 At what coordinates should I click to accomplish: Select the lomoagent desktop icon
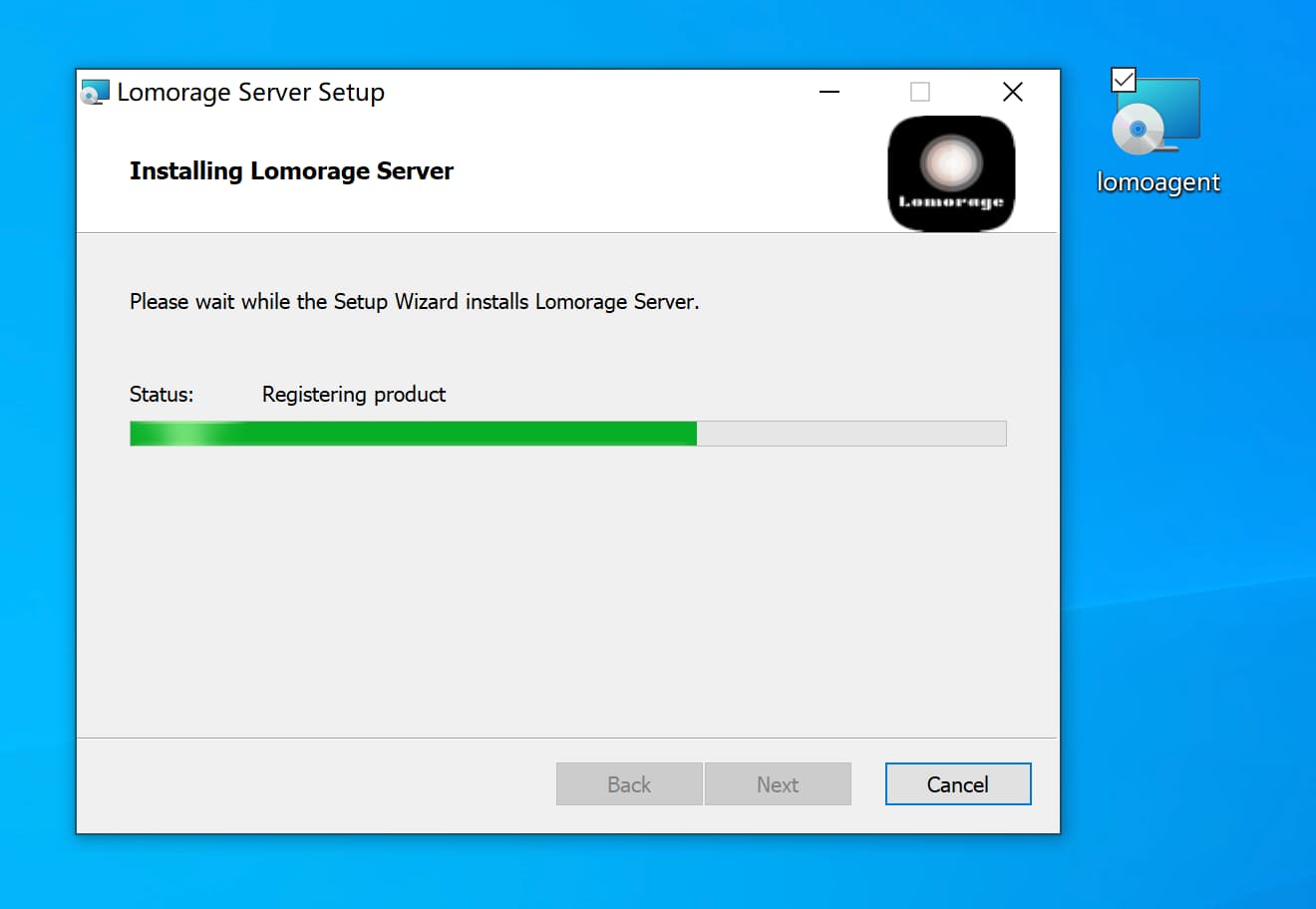tap(1156, 117)
